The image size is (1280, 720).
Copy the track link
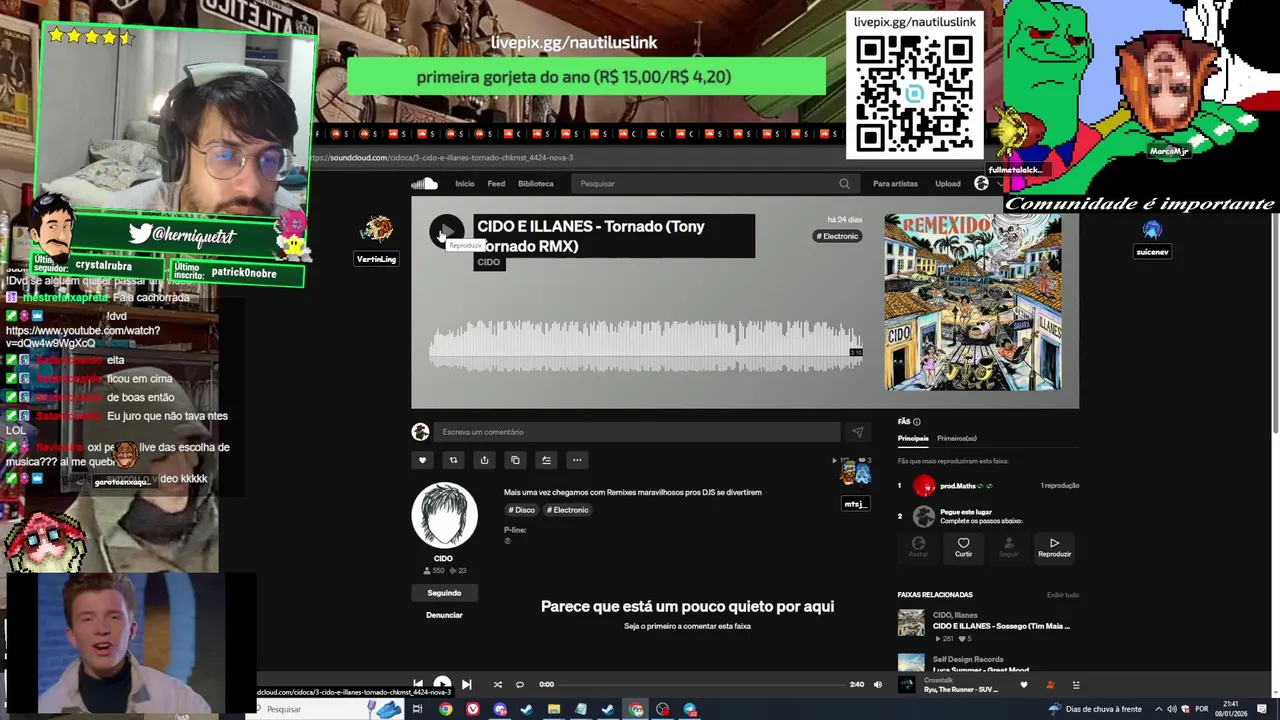coord(515,460)
